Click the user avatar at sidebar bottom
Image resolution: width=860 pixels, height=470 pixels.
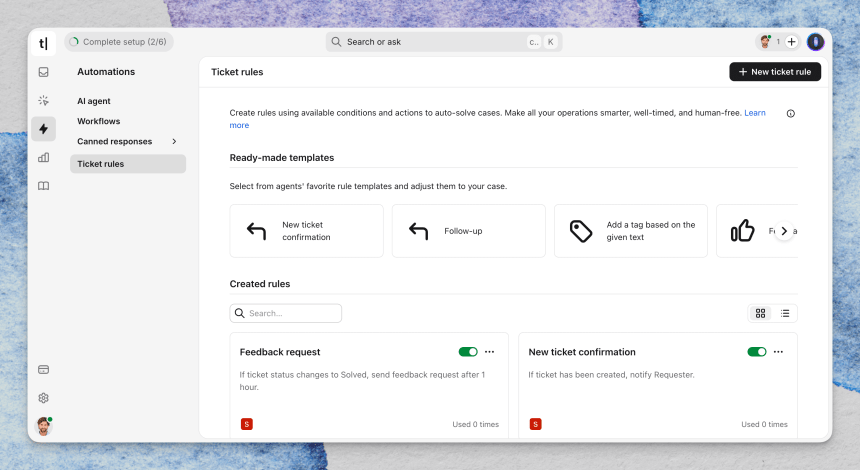pos(43,426)
